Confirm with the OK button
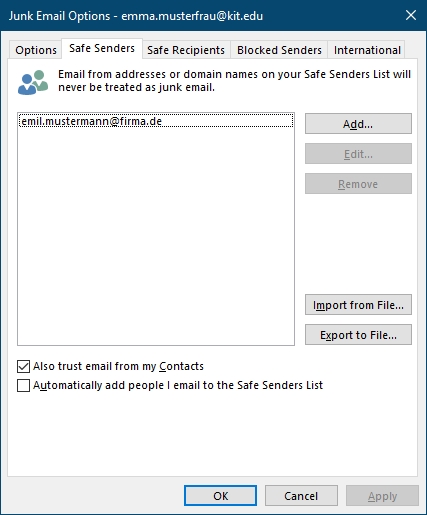 coord(220,496)
